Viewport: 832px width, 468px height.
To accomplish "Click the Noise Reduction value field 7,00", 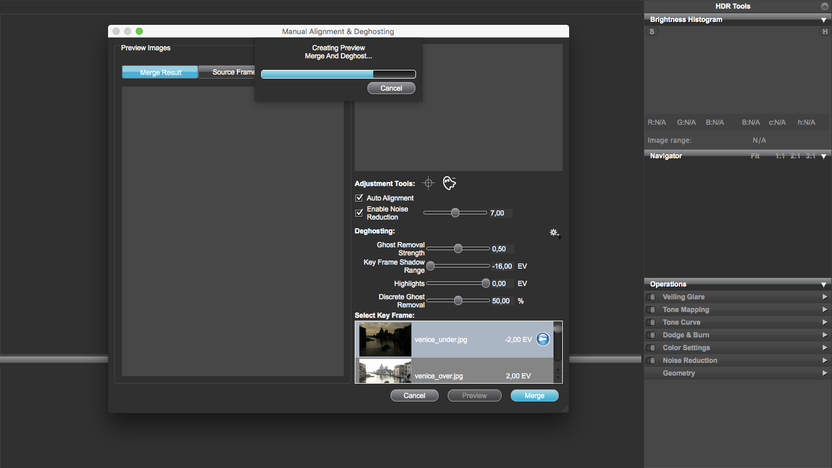I will 500,213.
